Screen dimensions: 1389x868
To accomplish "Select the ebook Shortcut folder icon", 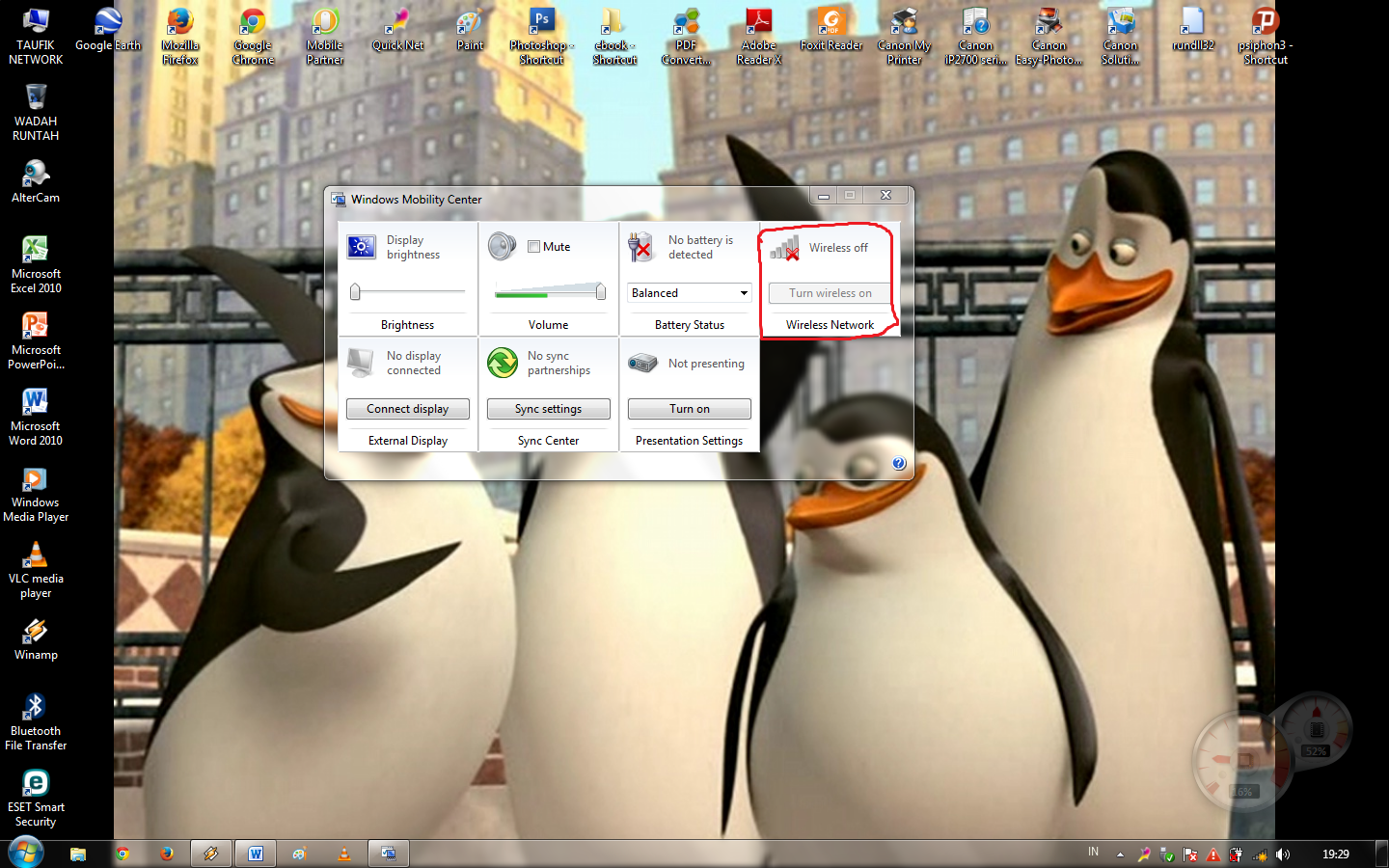I will coord(614,37).
